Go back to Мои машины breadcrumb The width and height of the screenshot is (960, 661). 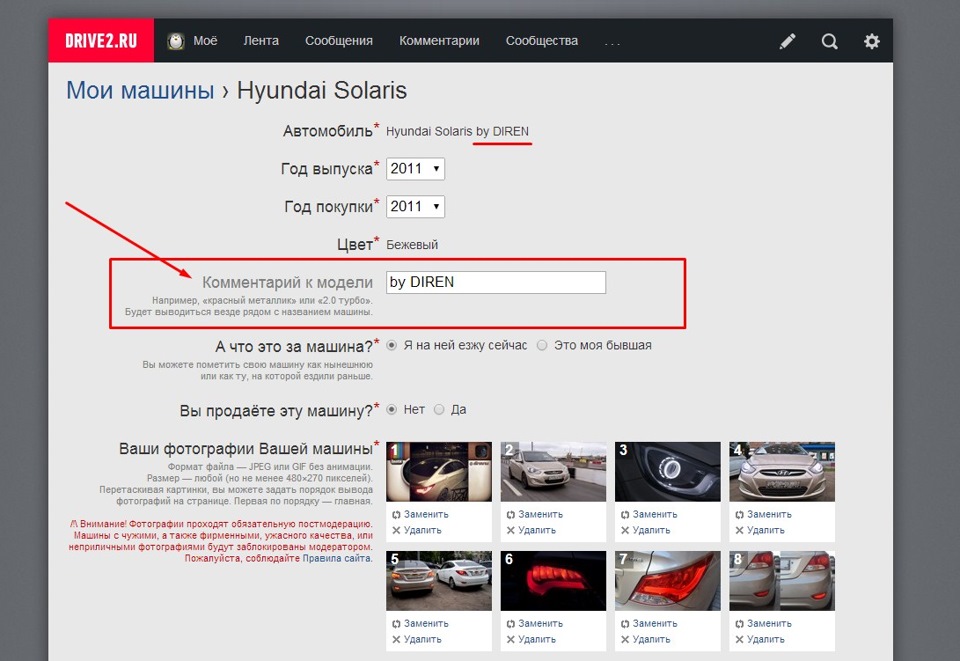click(140, 90)
